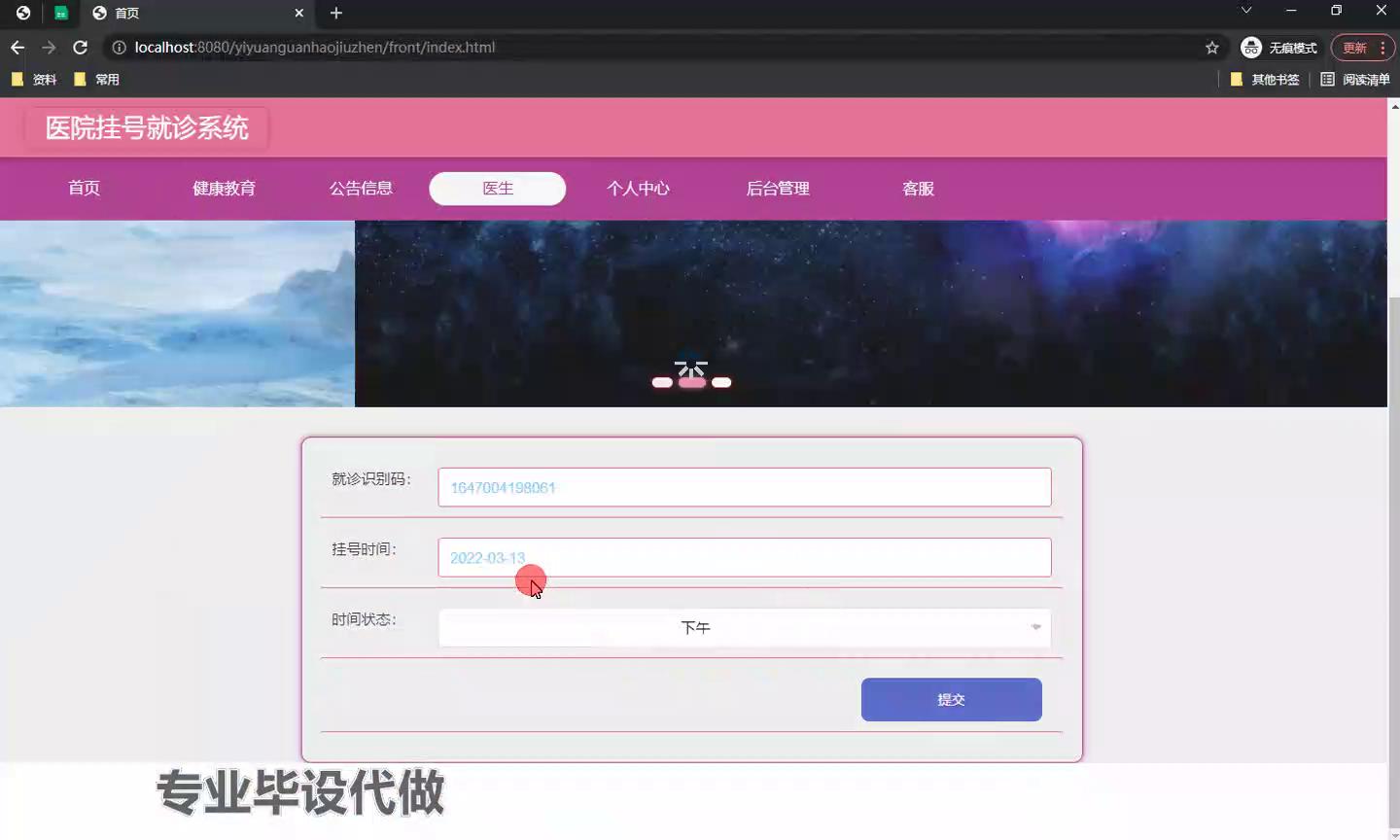The height and width of the screenshot is (840, 1400).
Task: Click the page vertical scrollbar
Action: tap(1393, 486)
